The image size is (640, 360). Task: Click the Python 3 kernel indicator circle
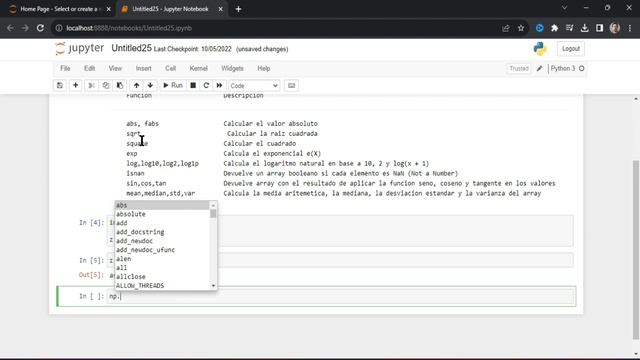(582, 69)
